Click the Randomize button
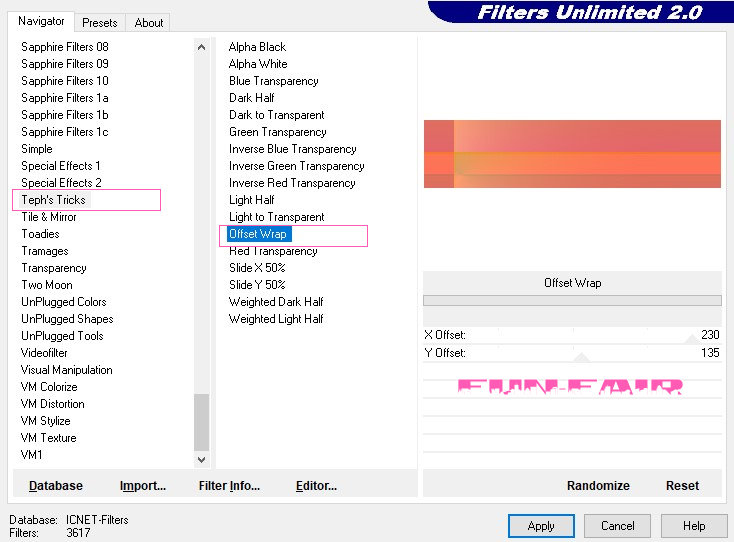This screenshot has height=542, width=734. click(x=598, y=486)
